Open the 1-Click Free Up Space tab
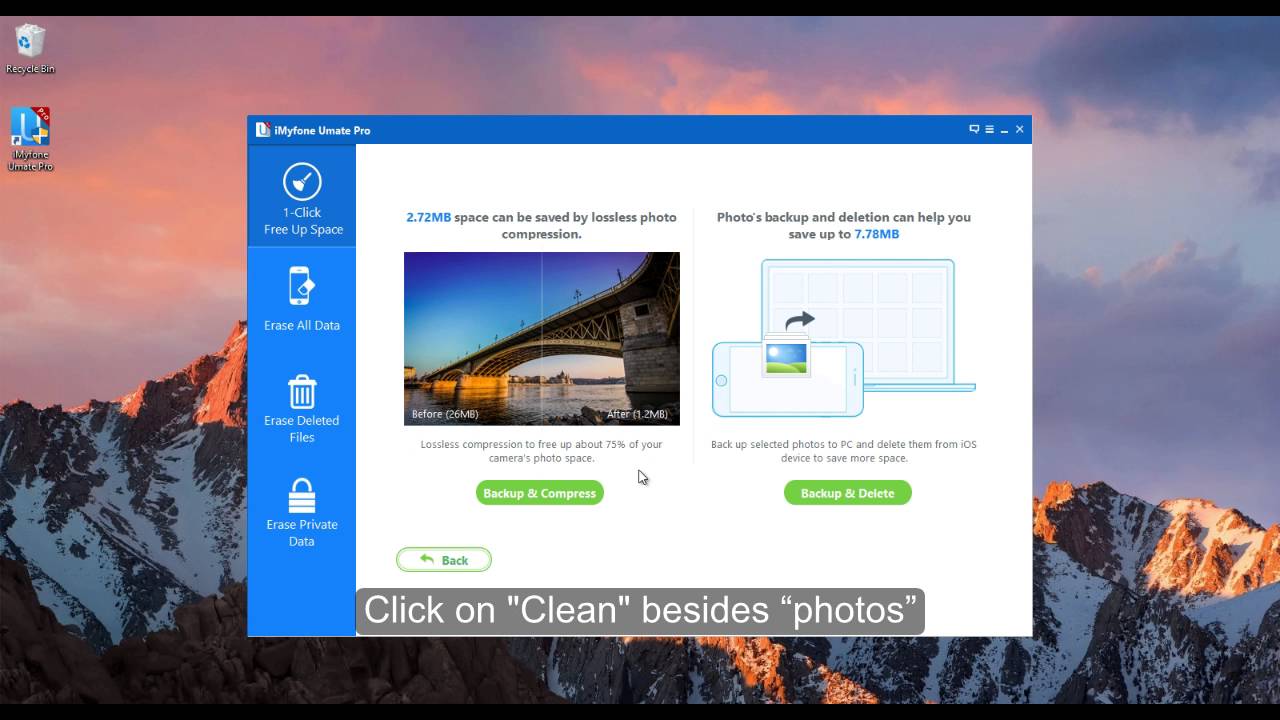1280x720 pixels. [302, 197]
